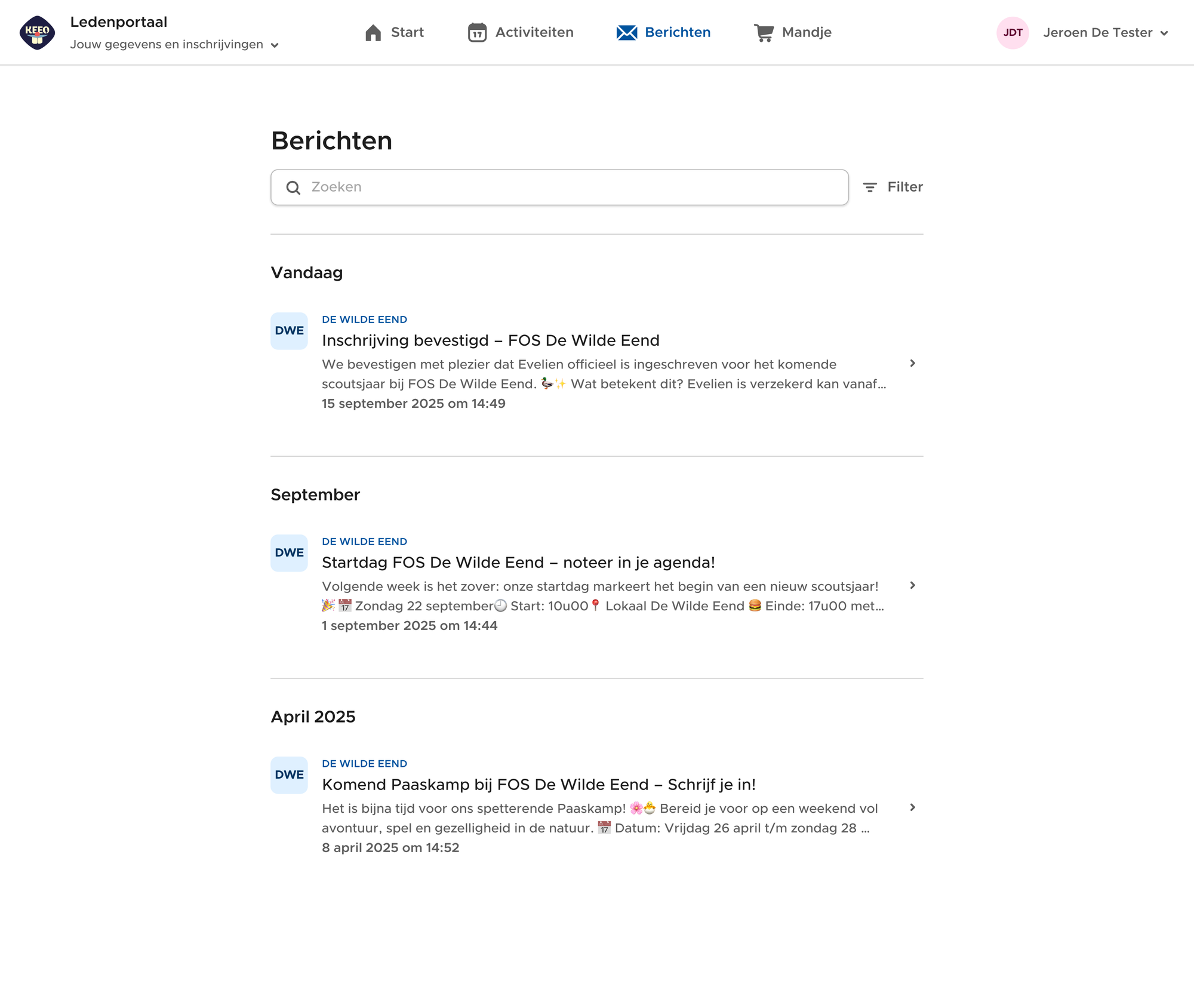Open the Jeroen De Tester account menu

(x=1105, y=33)
